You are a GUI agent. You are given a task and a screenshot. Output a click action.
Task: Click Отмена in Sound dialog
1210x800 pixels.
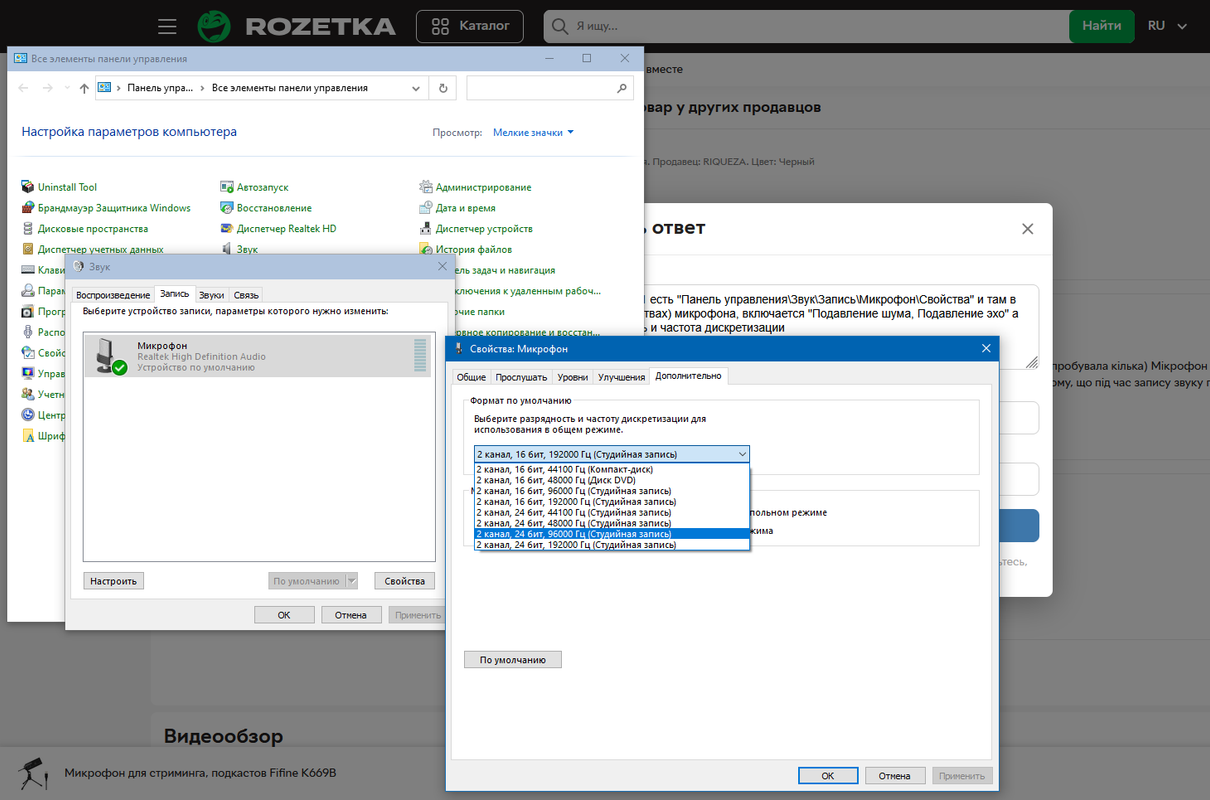(351, 615)
